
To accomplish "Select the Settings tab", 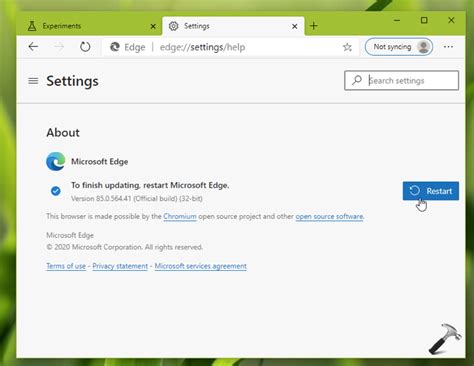I will click(x=233, y=26).
